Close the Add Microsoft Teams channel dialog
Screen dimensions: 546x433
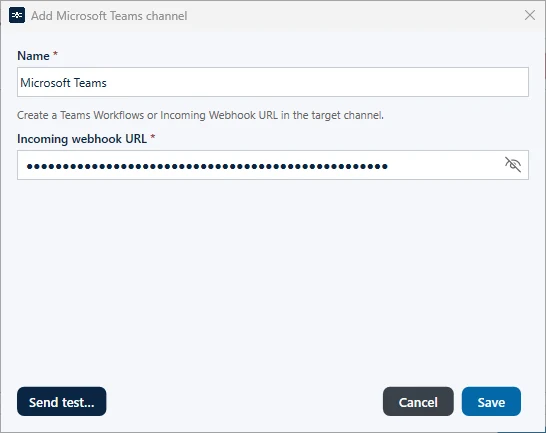(530, 15)
